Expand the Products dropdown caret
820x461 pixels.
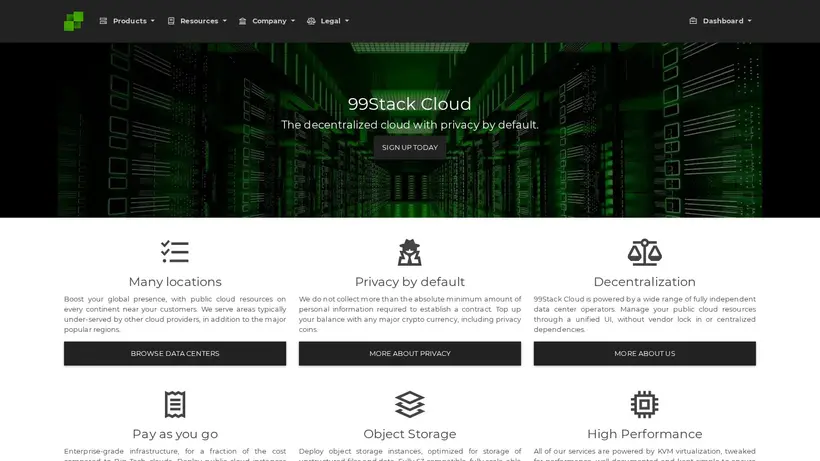coord(153,21)
